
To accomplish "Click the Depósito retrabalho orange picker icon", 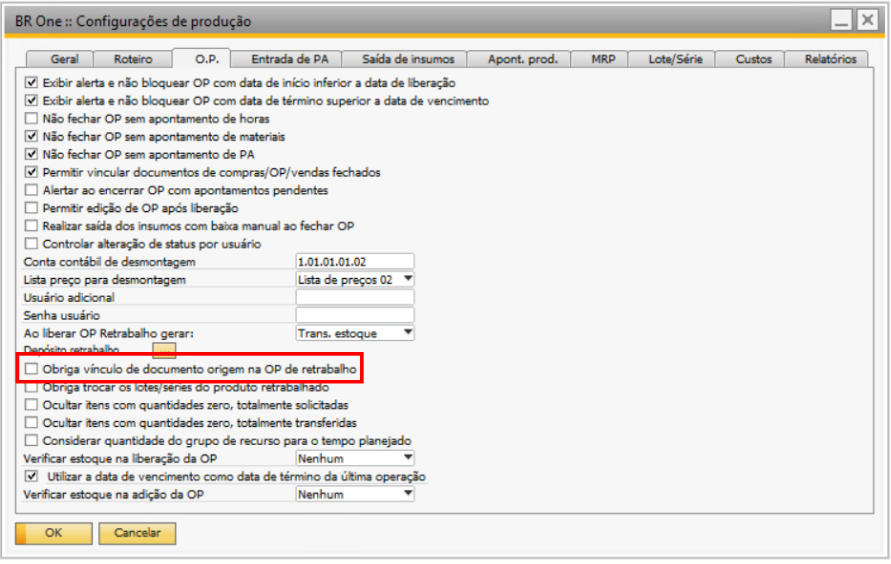I will pos(163,350).
